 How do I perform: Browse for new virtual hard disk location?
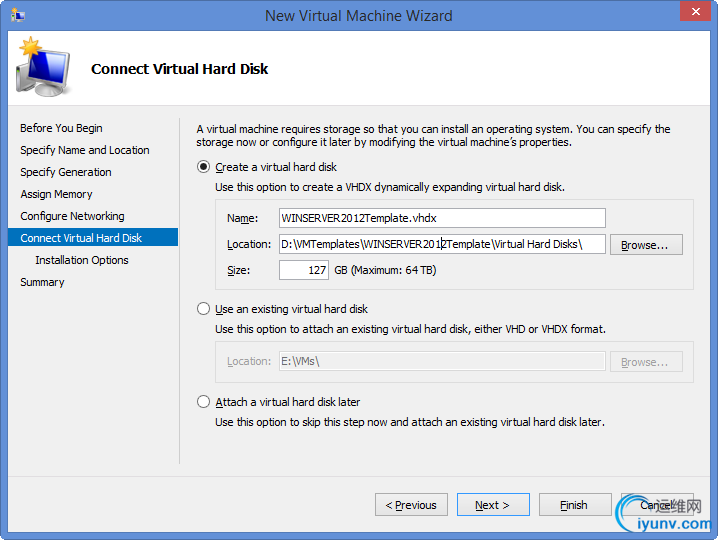646,245
